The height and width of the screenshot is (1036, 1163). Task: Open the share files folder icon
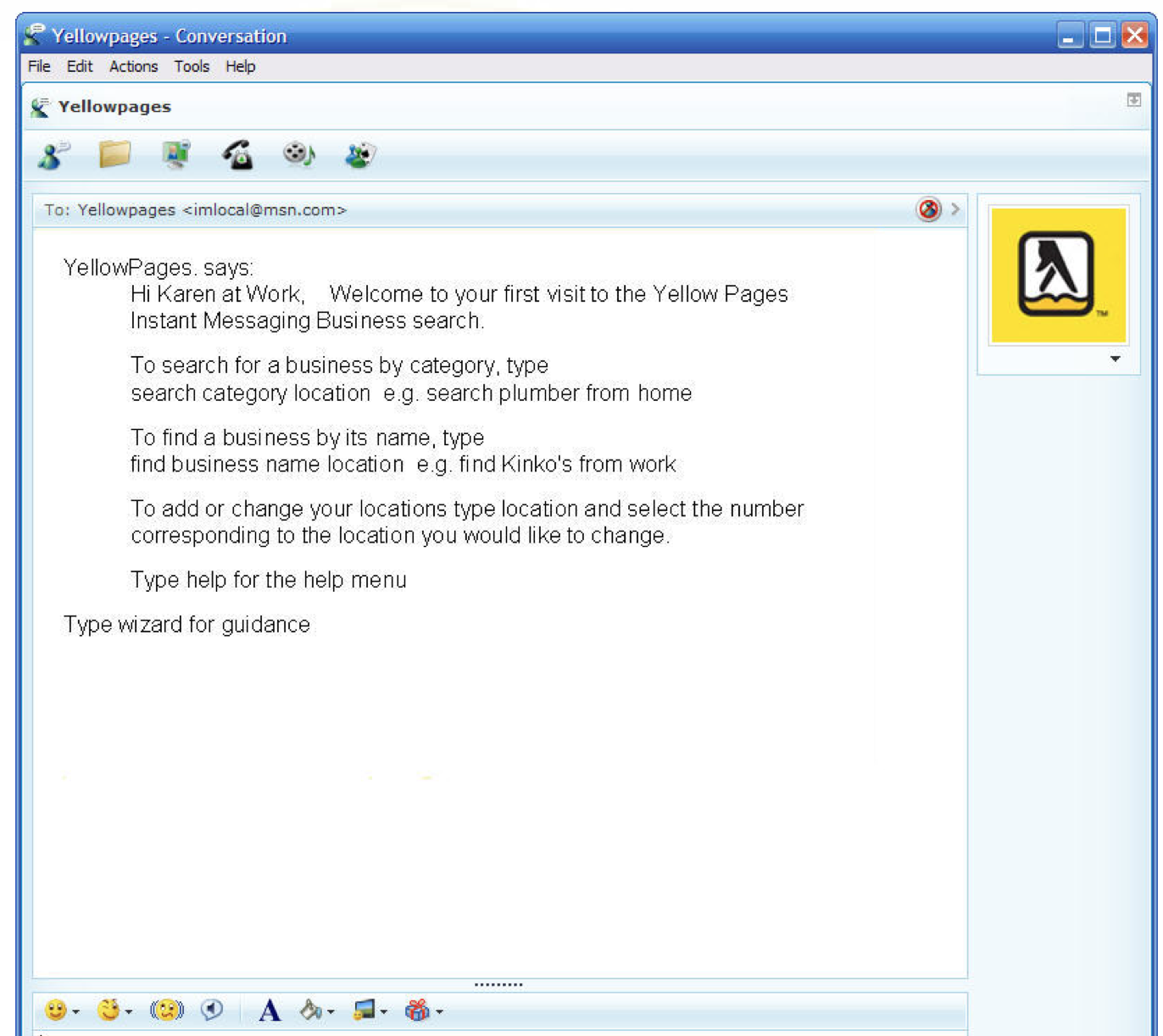pos(114,154)
